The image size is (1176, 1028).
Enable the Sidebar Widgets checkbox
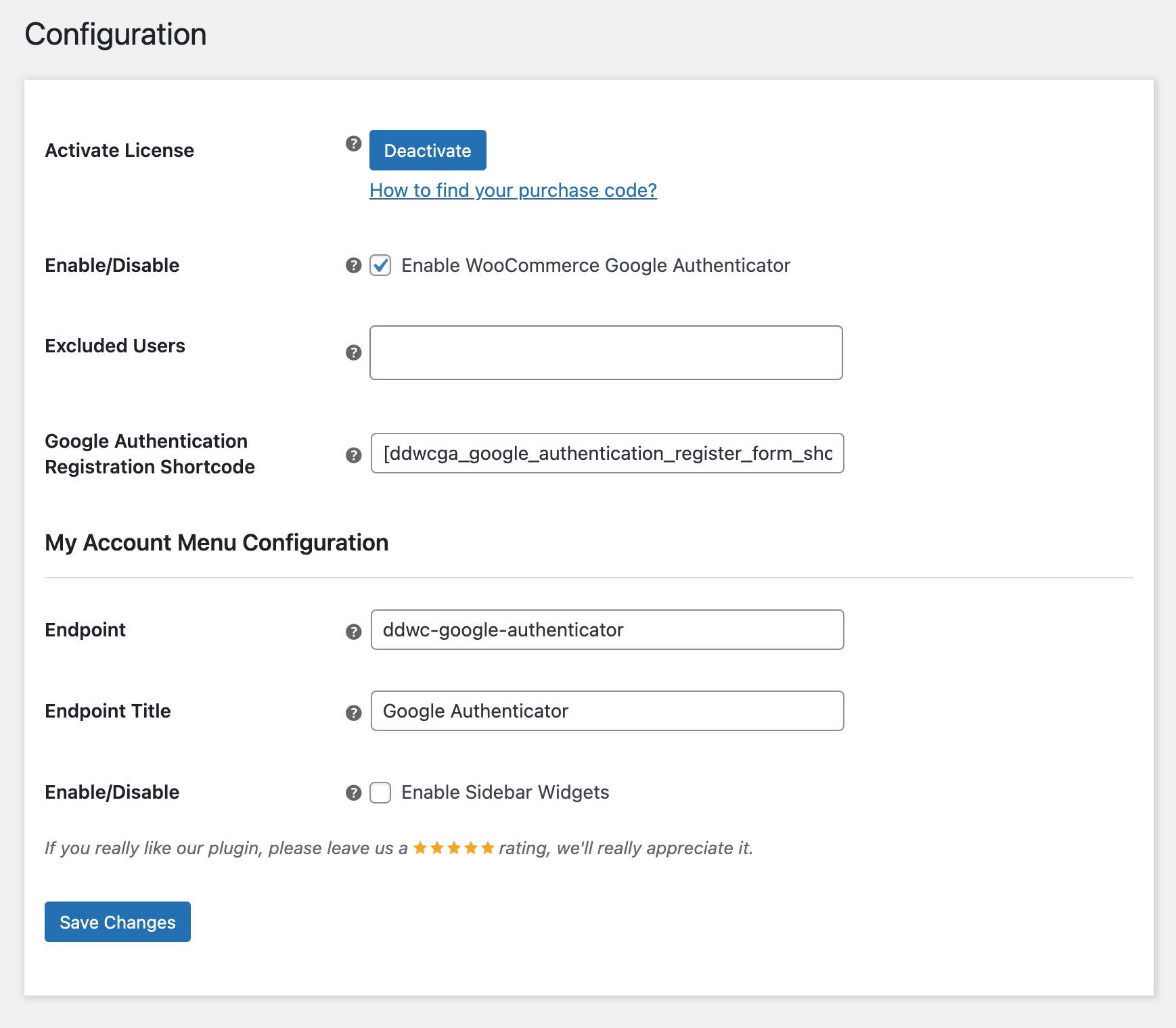click(380, 793)
